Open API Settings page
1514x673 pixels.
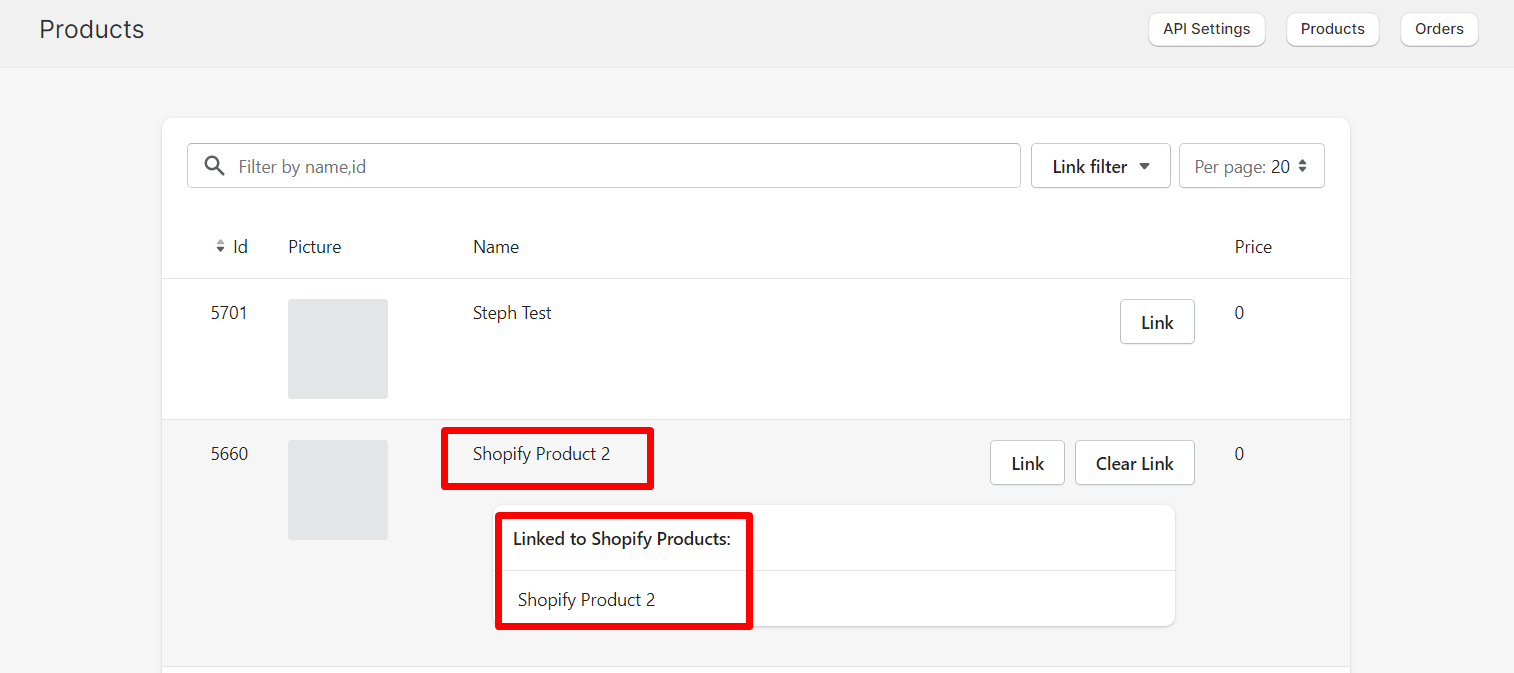click(x=1206, y=29)
